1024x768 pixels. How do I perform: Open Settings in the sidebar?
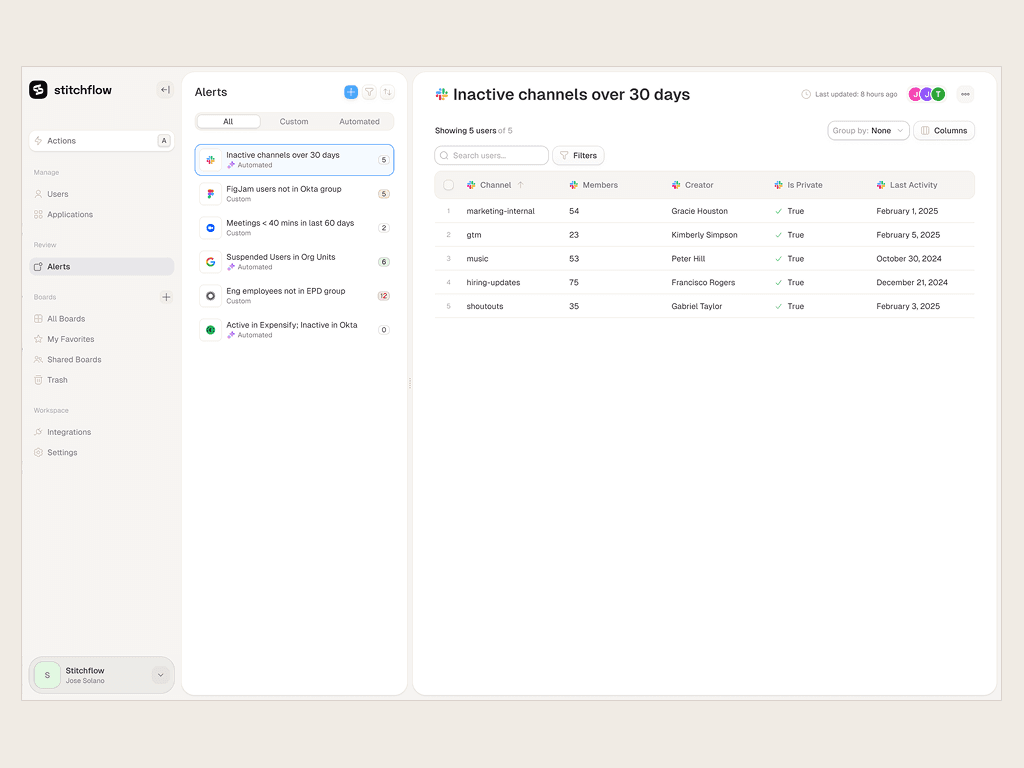(x=101, y=452)
